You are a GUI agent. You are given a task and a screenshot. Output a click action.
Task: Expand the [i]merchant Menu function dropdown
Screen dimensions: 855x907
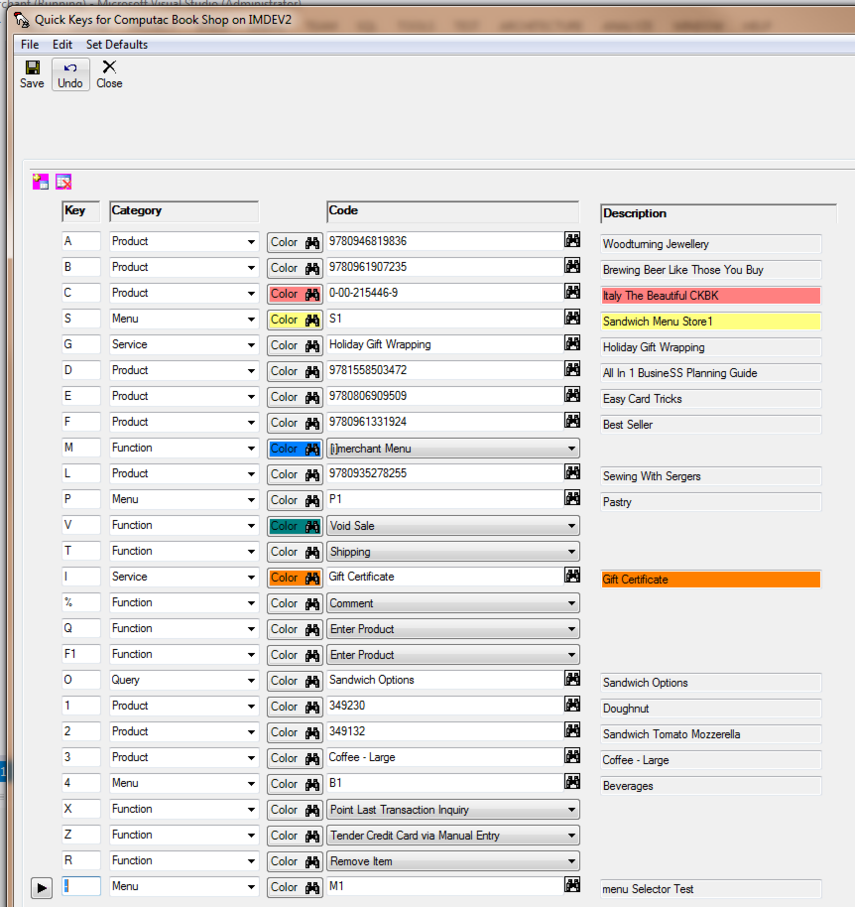(571, 448)
